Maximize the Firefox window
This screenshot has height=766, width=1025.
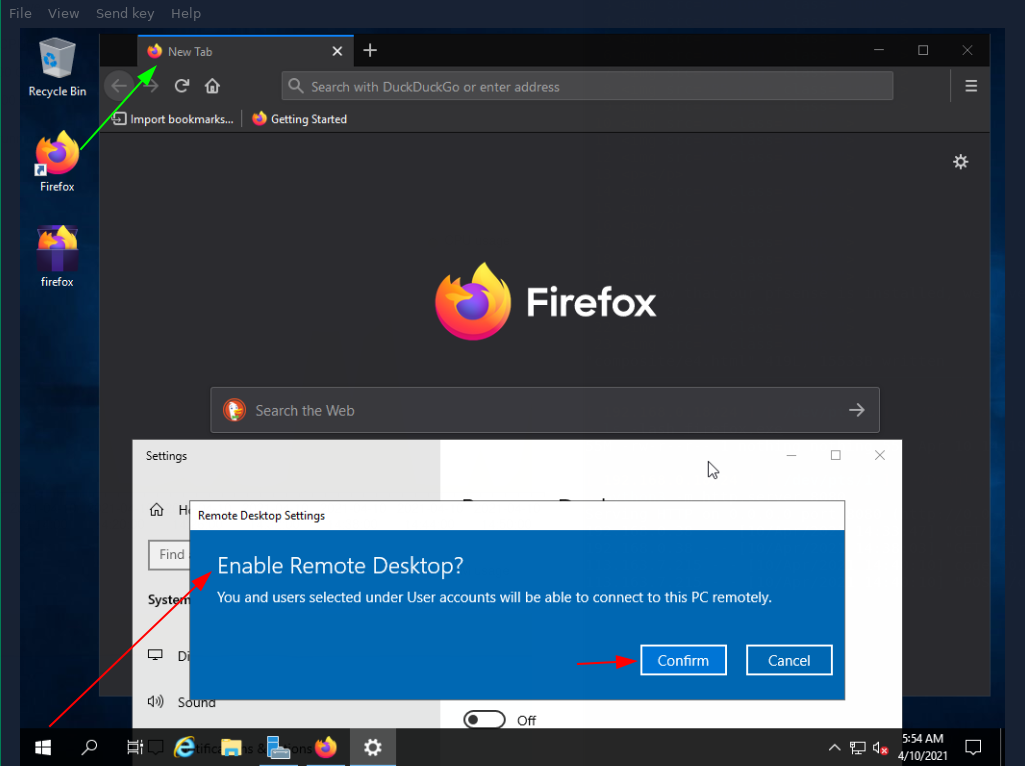click(923, 50)
